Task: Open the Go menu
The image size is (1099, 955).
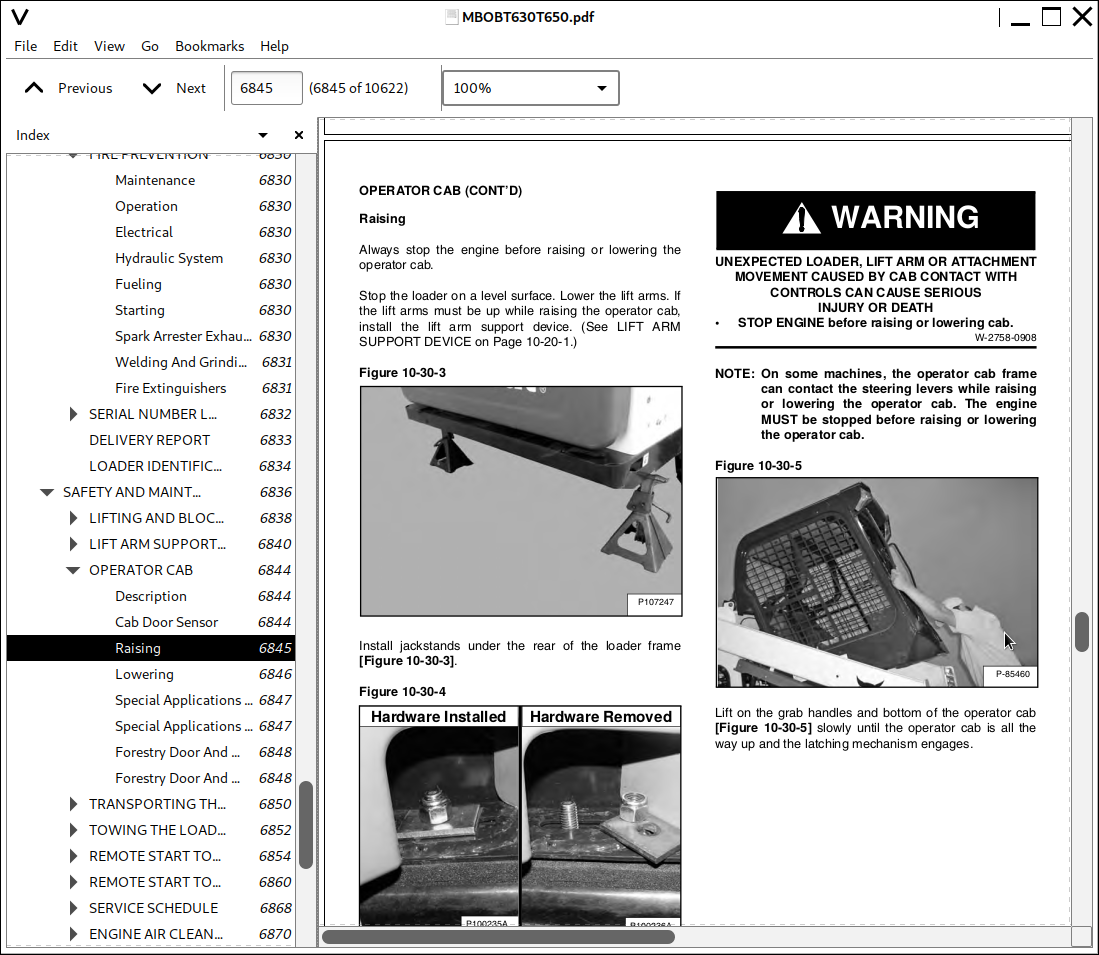Action: (x=150, y=46)
